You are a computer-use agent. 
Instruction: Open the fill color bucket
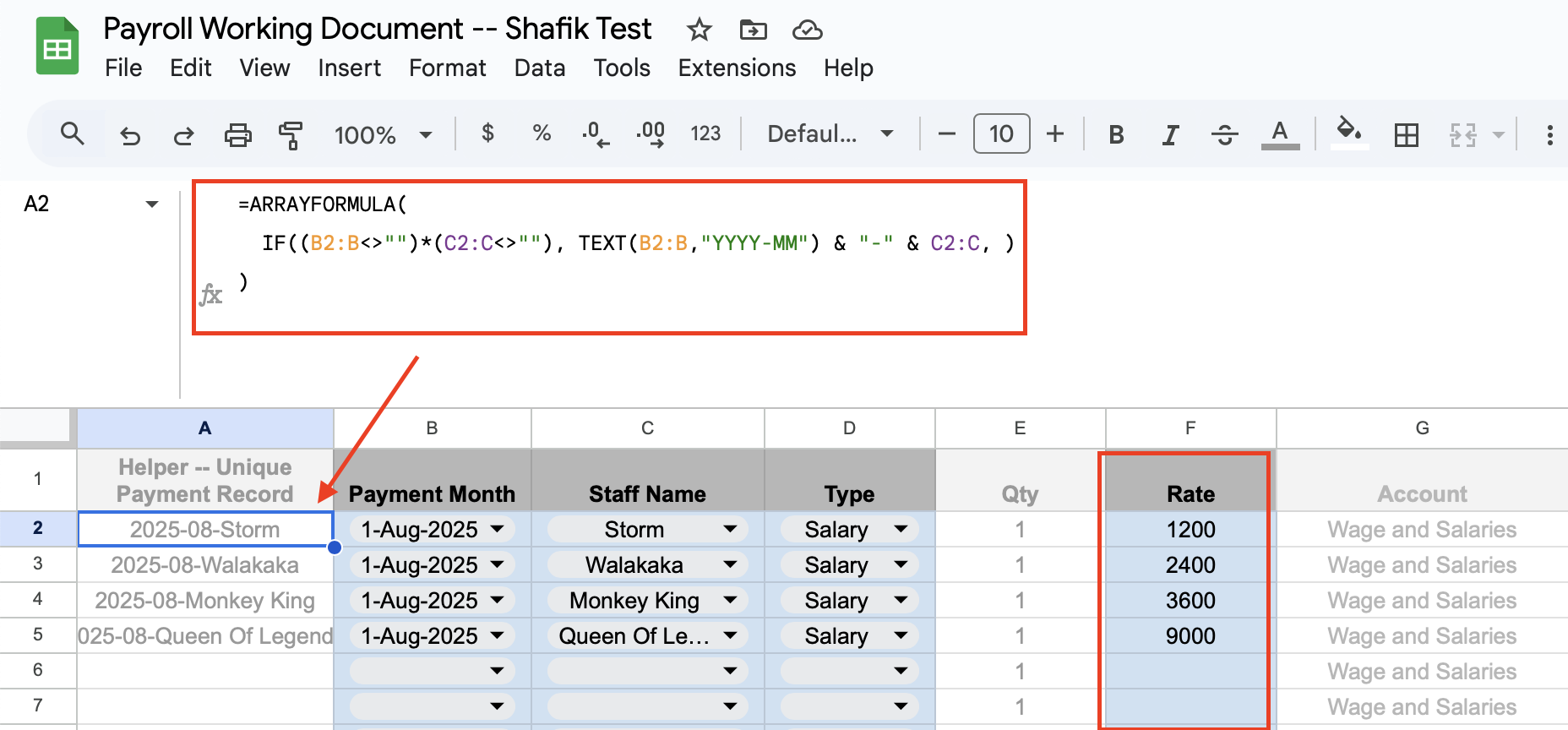(x=1349, y=133)
